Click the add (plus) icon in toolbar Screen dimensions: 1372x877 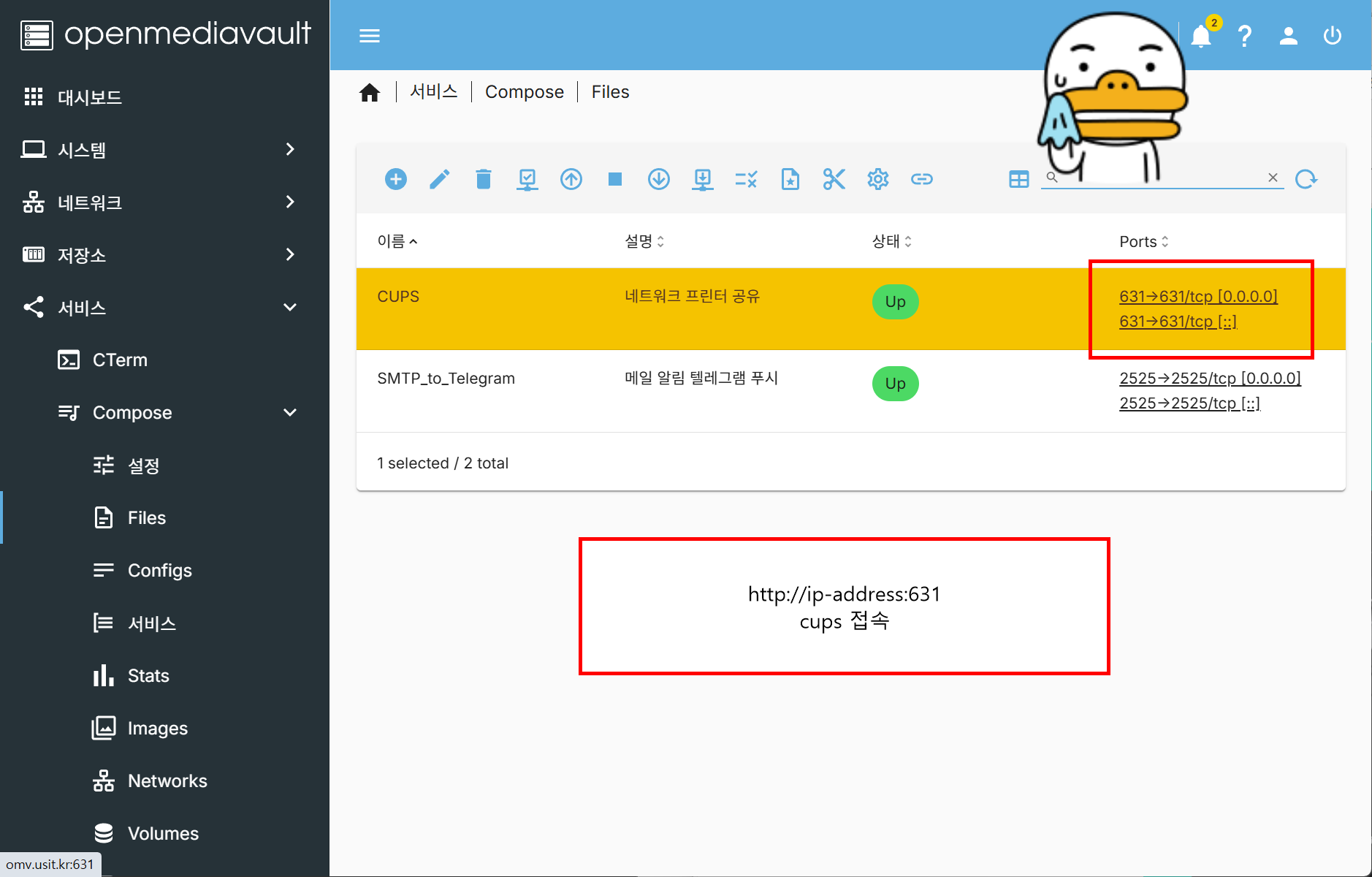(x=396, y=179)
